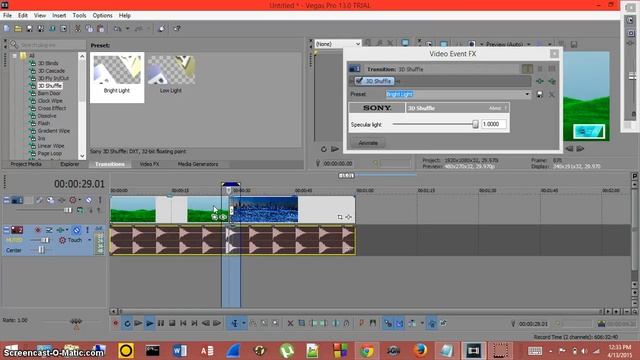
Task: Select Barn Door in transitions list
Action: tap(49, 93)
